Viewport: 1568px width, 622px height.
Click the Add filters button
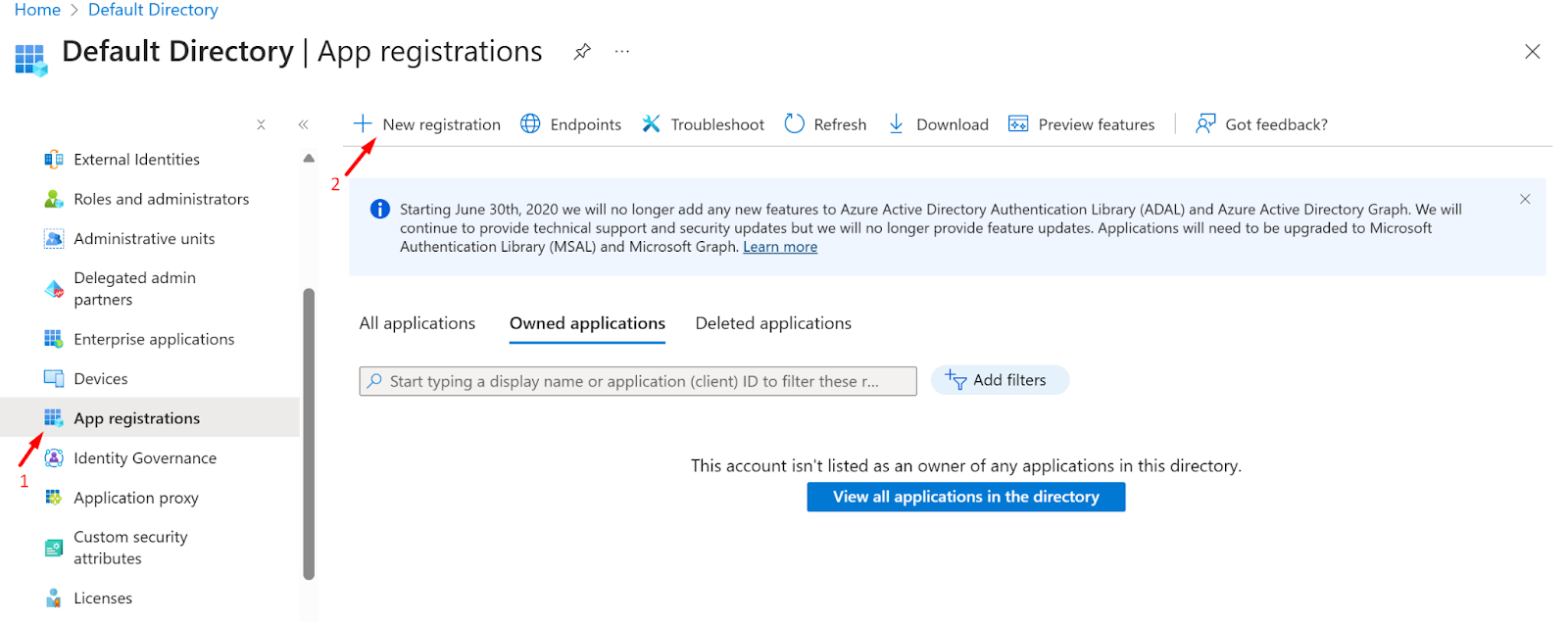(x=1000, y=380)
